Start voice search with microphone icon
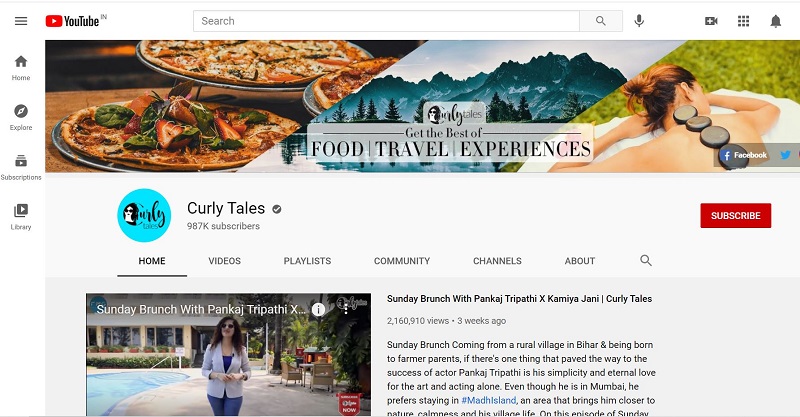The height and width of the screenshot is (417, 800). (639, 21)
